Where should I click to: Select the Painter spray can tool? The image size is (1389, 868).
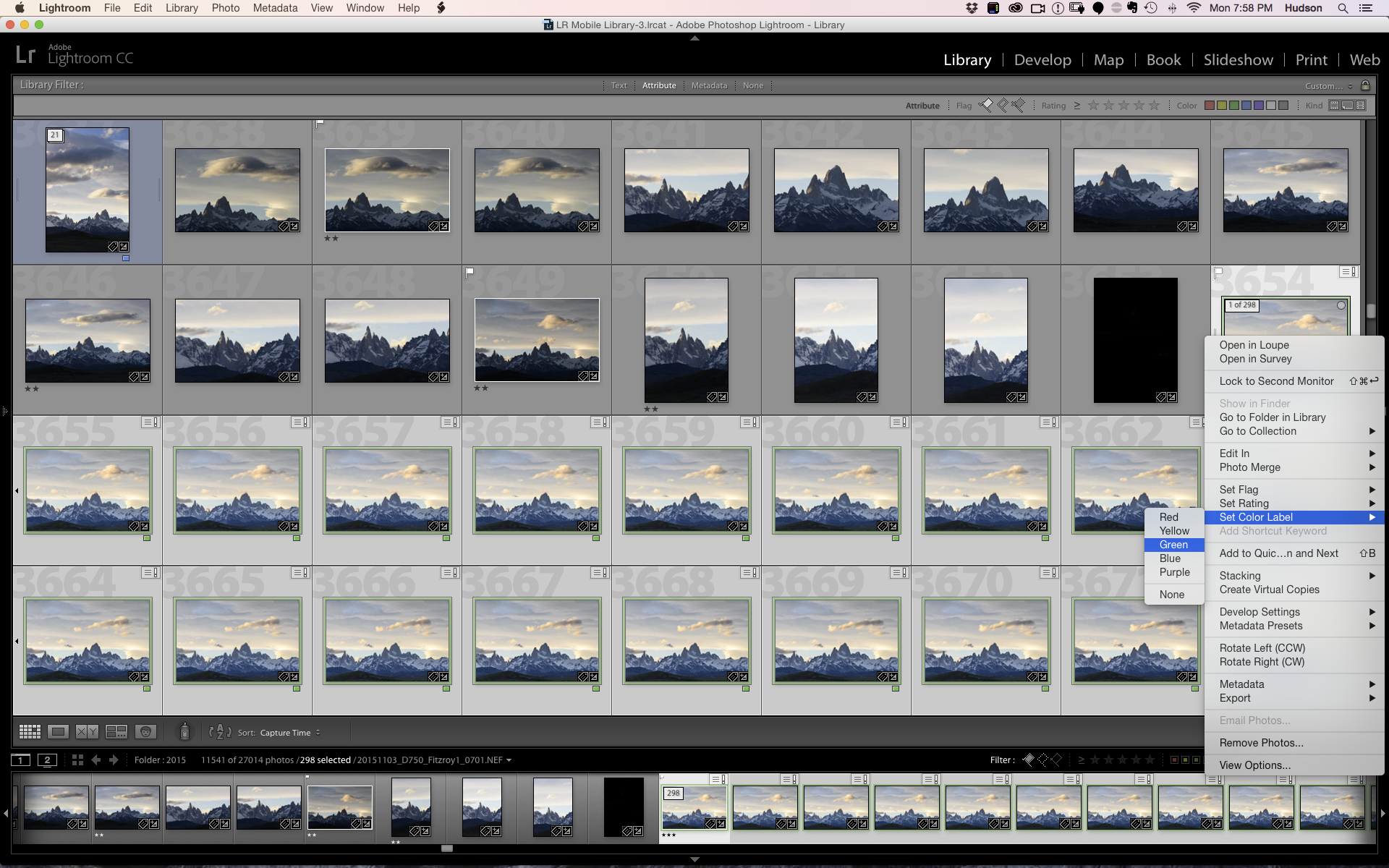coord(184,732)
